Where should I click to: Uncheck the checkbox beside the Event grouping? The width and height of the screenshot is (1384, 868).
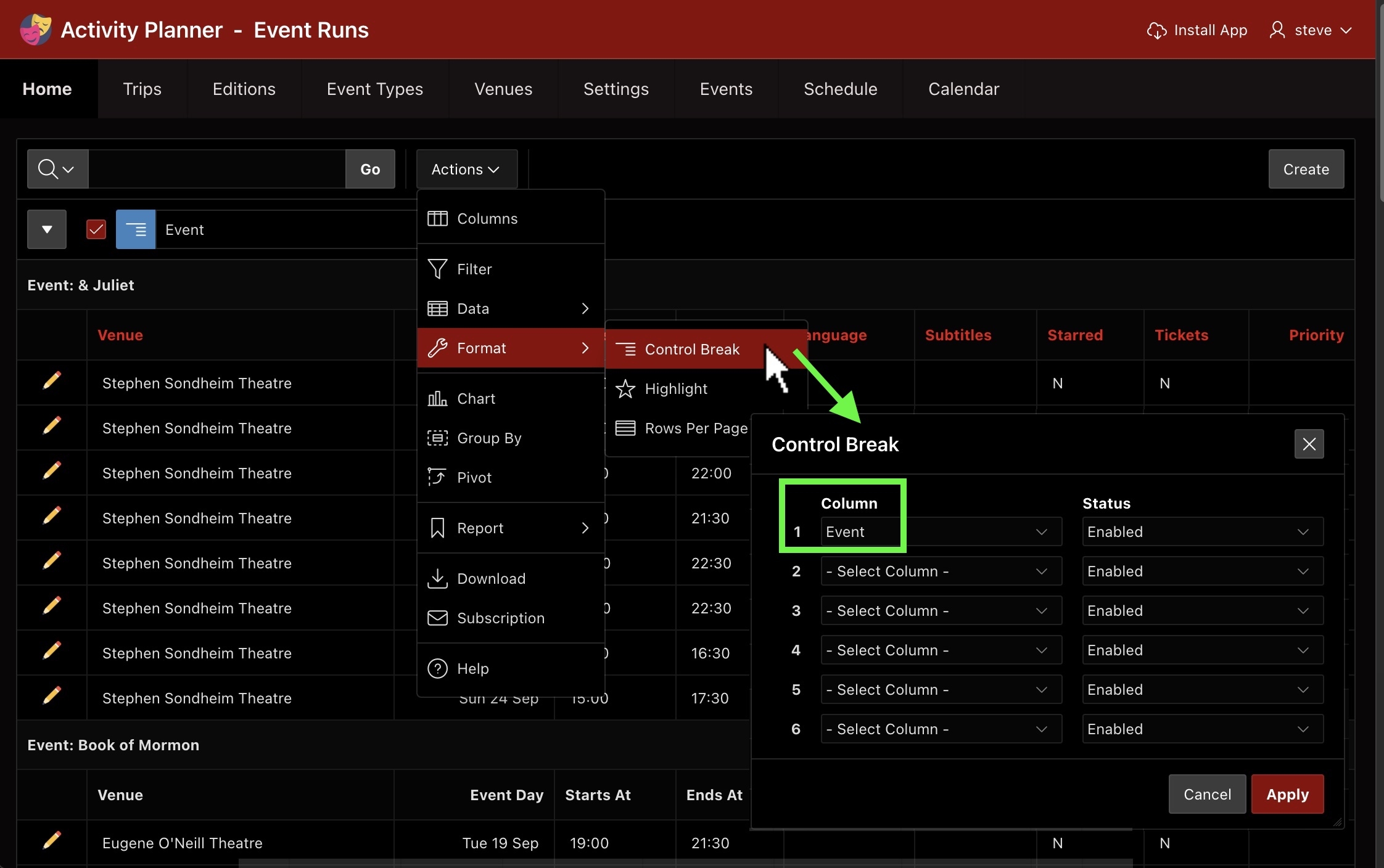click(96, 229)
